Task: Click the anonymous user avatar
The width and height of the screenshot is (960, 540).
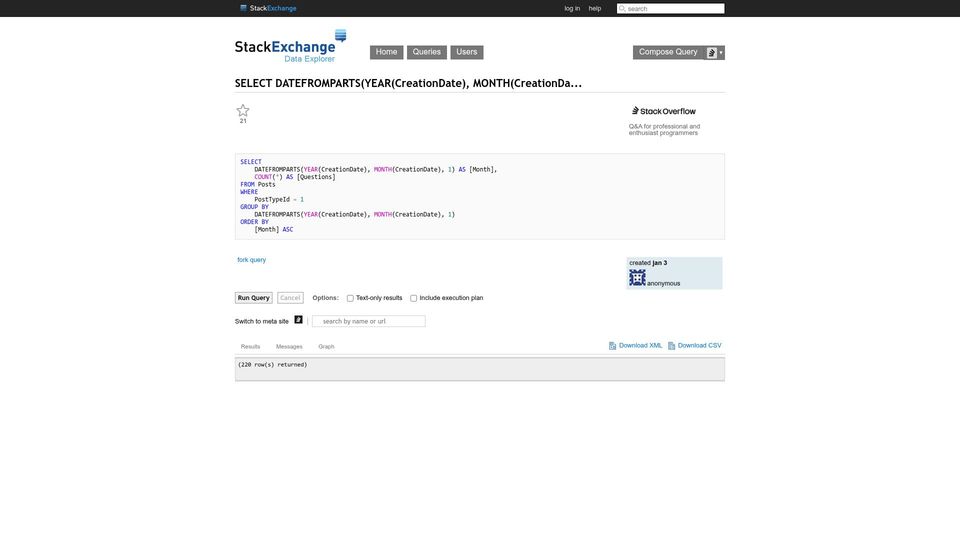Action: [637, 278]
